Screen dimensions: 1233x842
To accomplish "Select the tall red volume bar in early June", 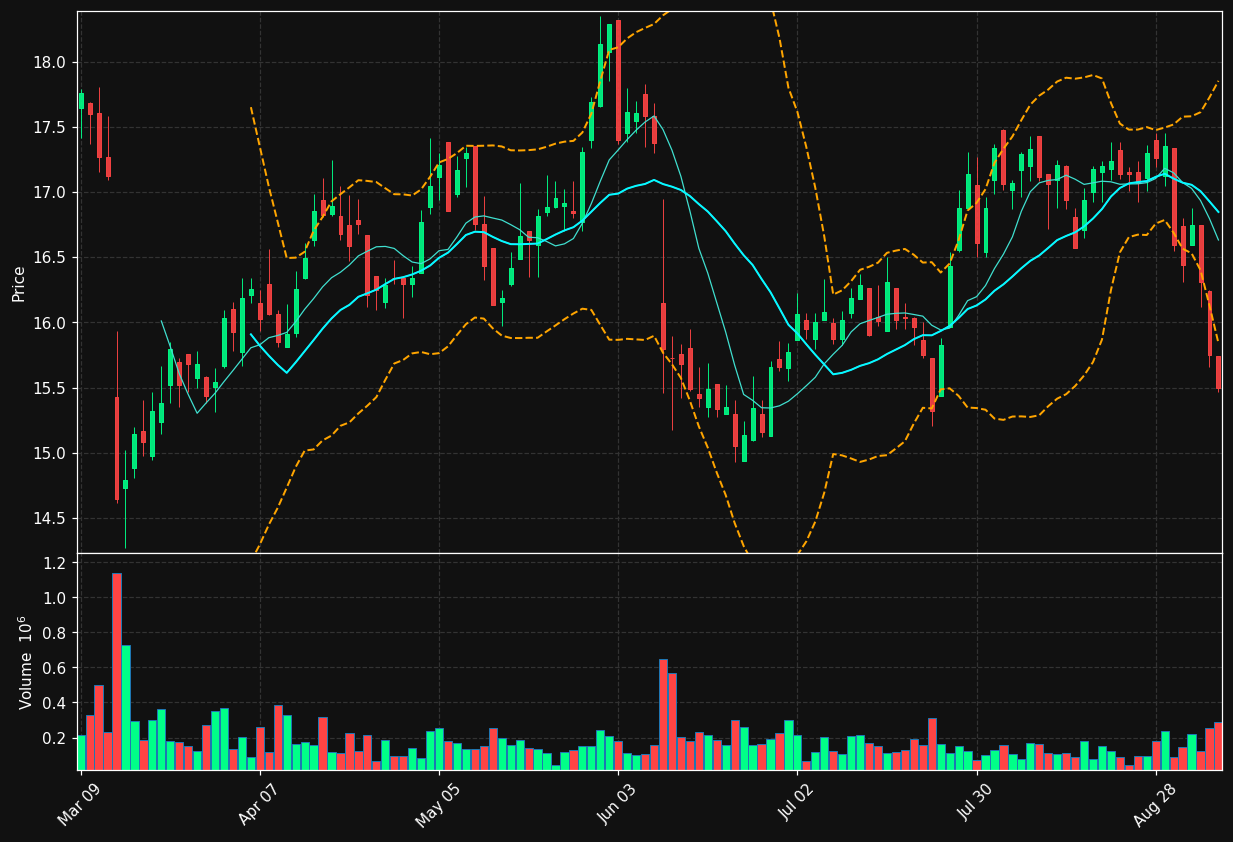I will point(663,714).
